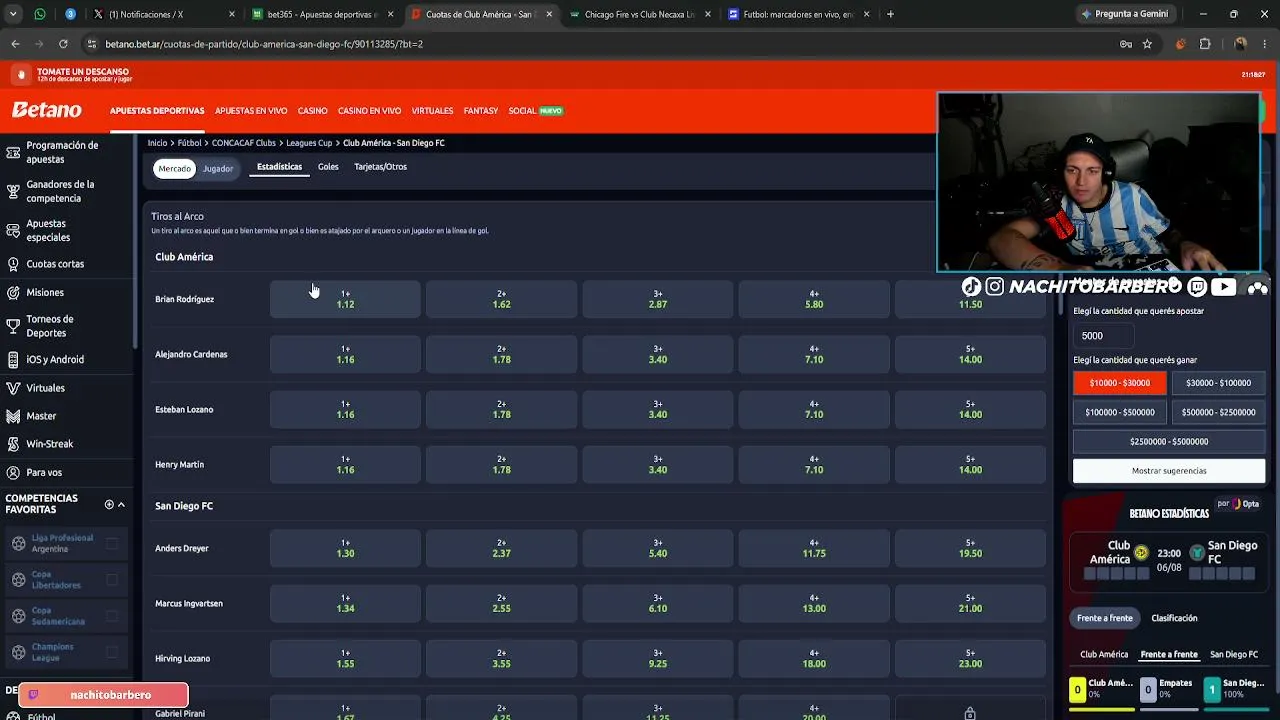Open the Goles tab
The image size is (1280, 720).
pyautogui.click(x=328, y=167)
